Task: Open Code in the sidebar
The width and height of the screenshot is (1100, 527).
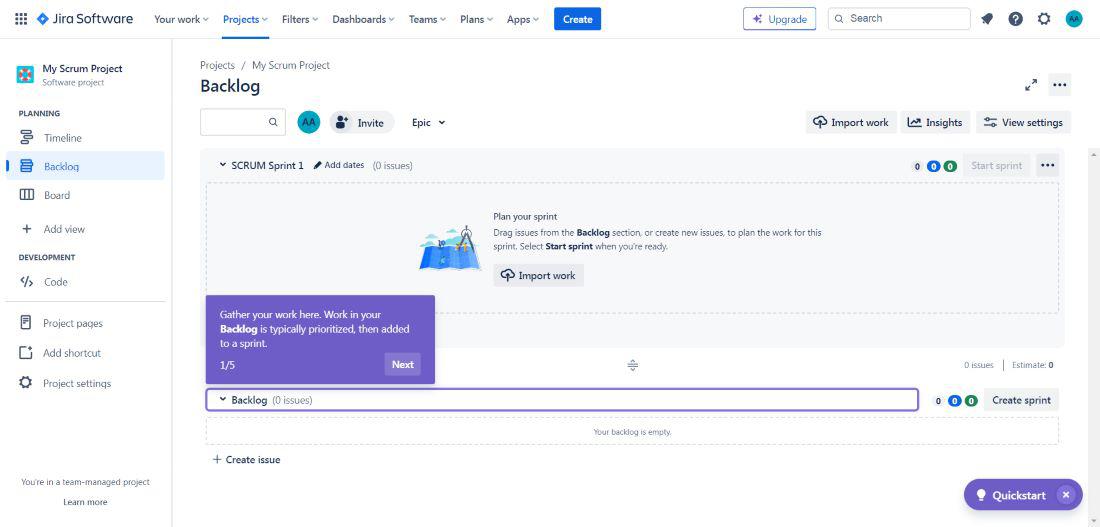Action: point(85,282)
